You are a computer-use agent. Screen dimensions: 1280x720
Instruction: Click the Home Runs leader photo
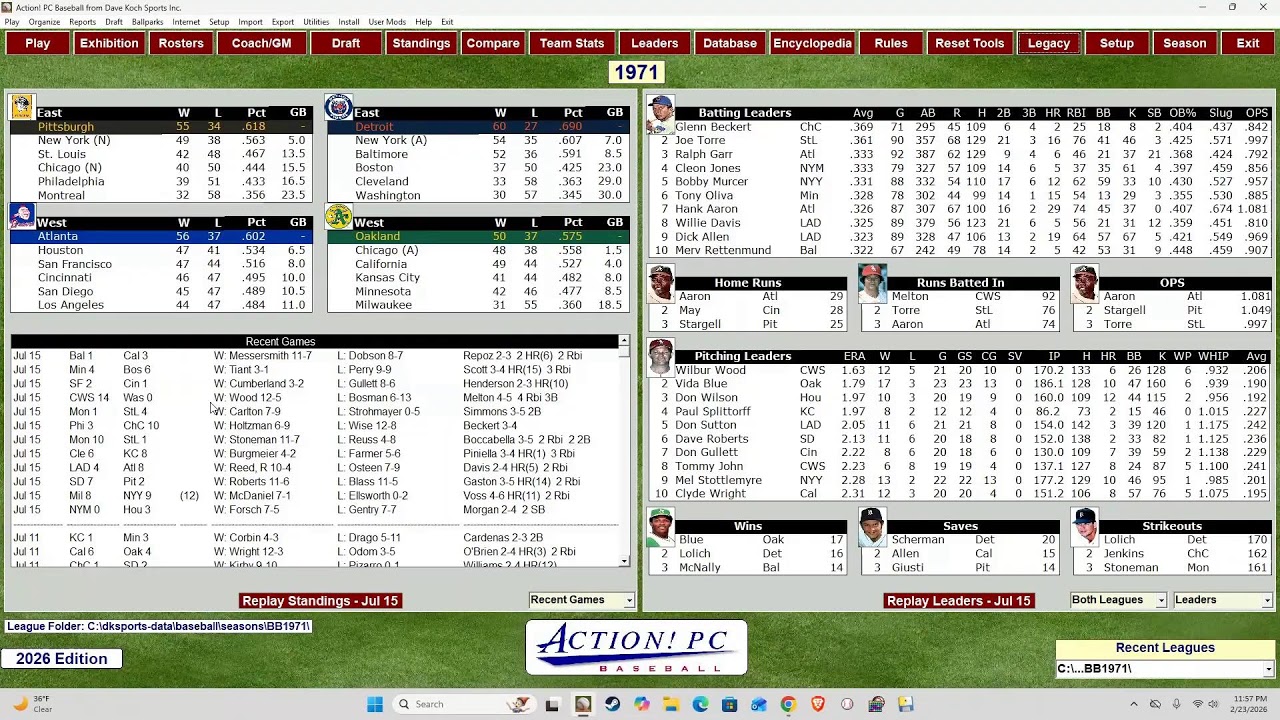point(661,284)
